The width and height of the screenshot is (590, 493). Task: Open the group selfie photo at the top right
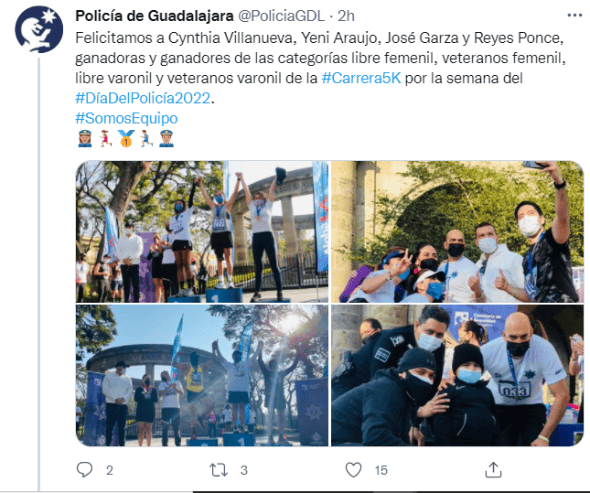click(457, 232)
